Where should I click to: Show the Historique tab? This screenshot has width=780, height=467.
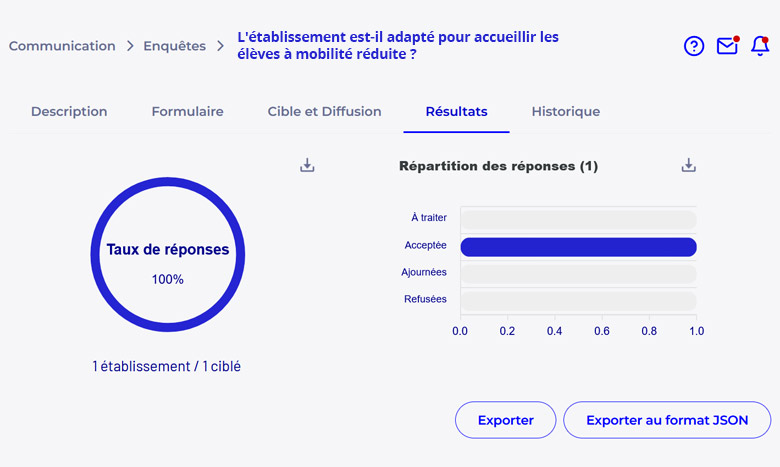click(x=566, y=111)
